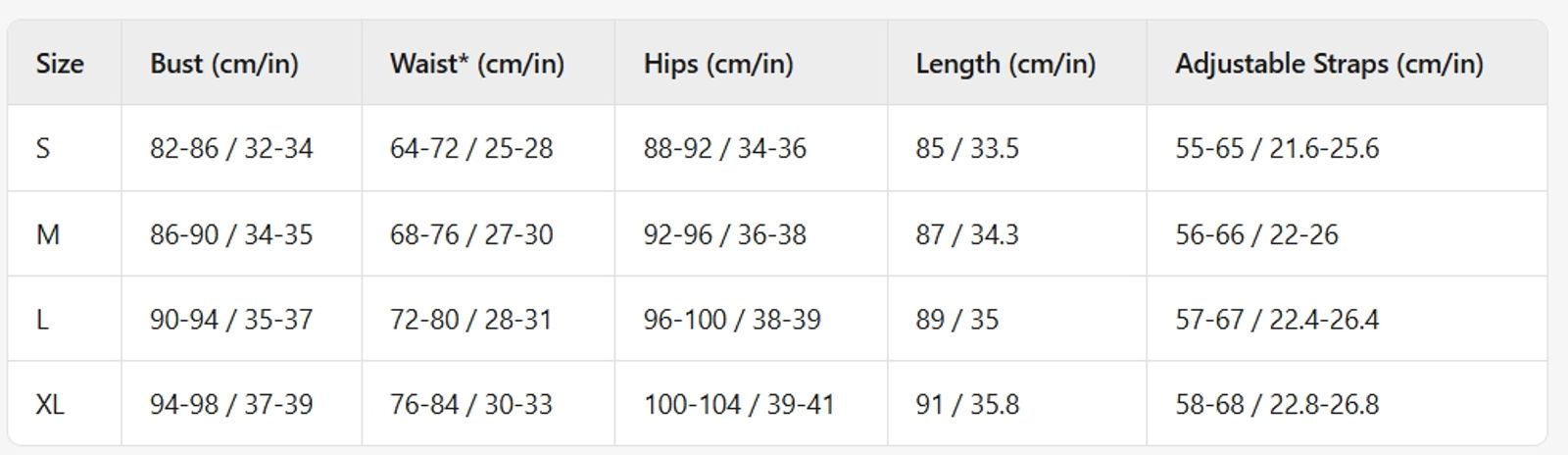1568x455 pixels.
Task: Click length value 85 / 33.5
Action: coord(967,149)
